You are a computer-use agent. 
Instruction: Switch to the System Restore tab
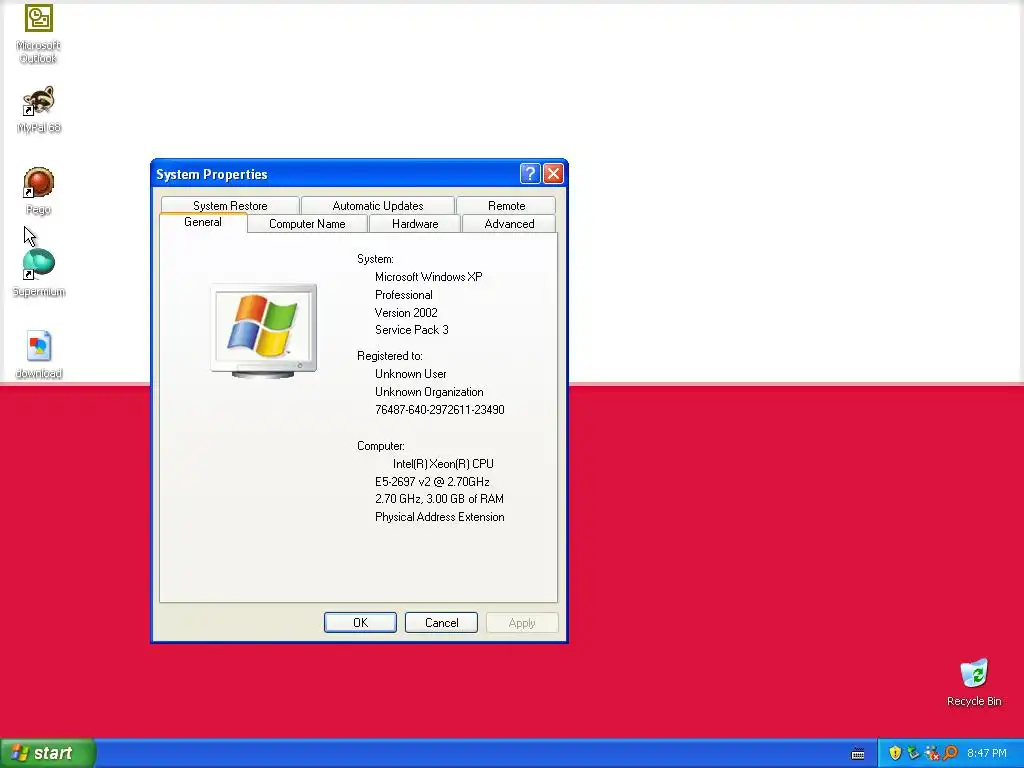[230, 206]
